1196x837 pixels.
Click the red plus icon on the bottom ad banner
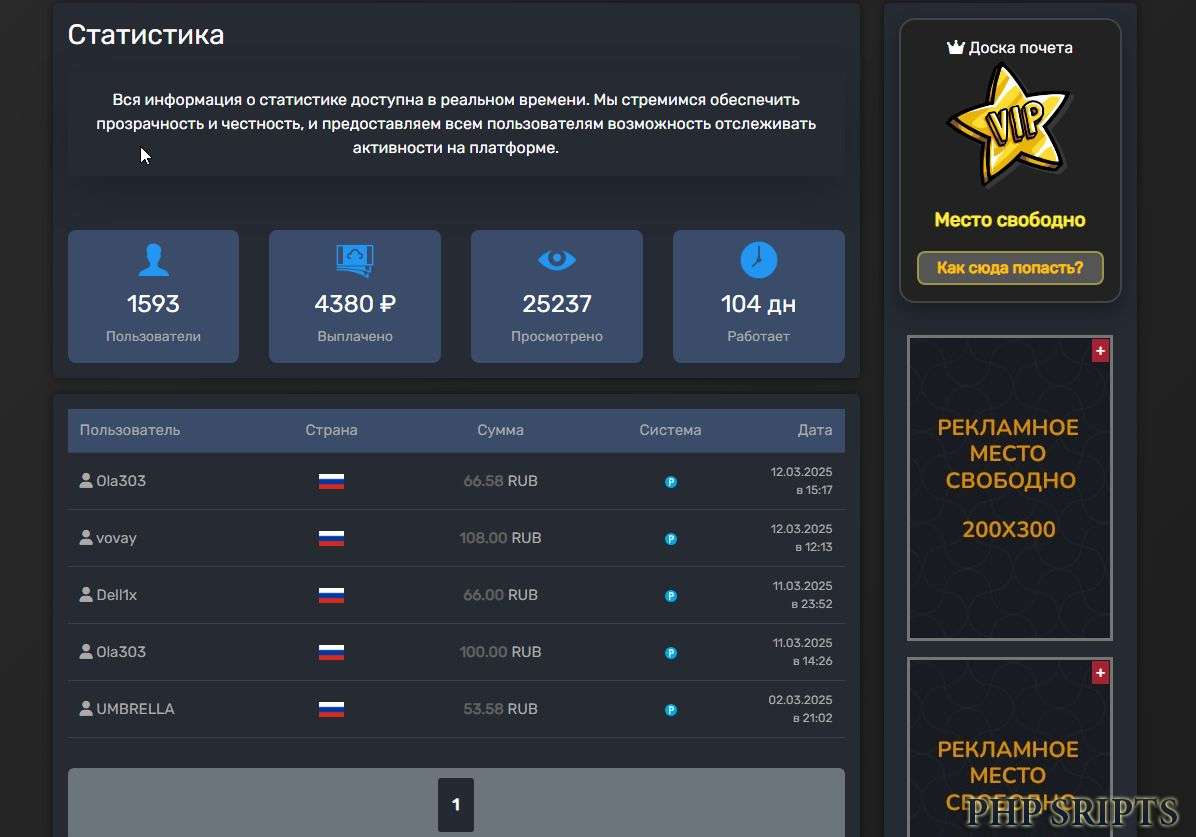coord(1099,672)
